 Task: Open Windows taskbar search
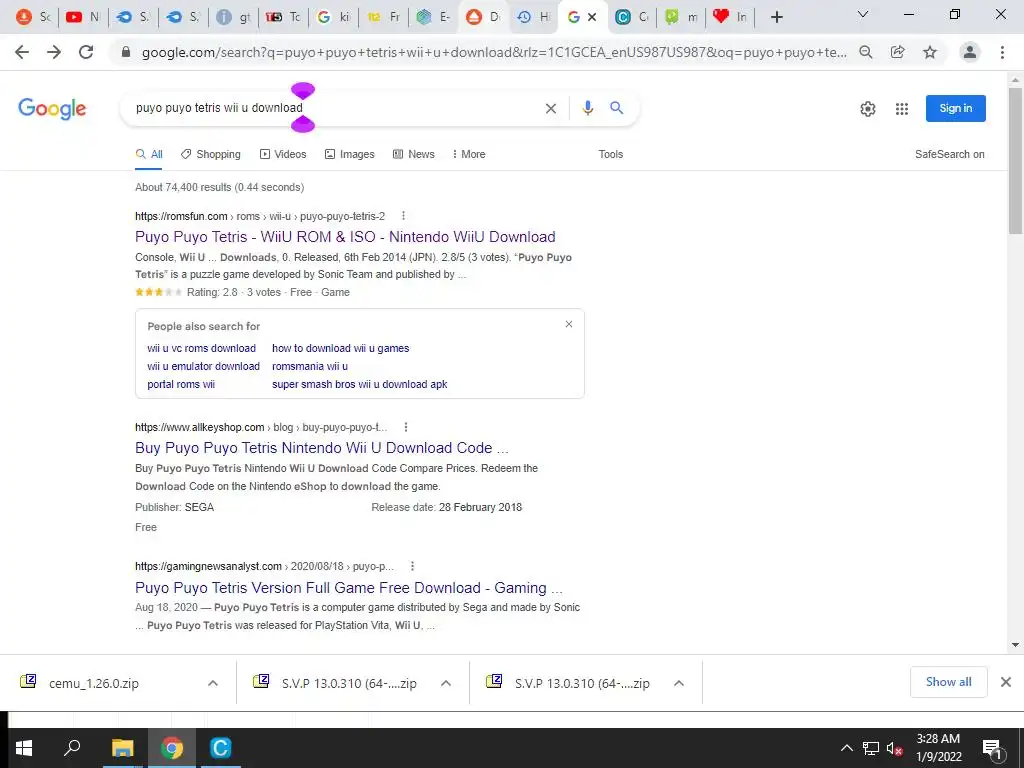coord(72,748)
